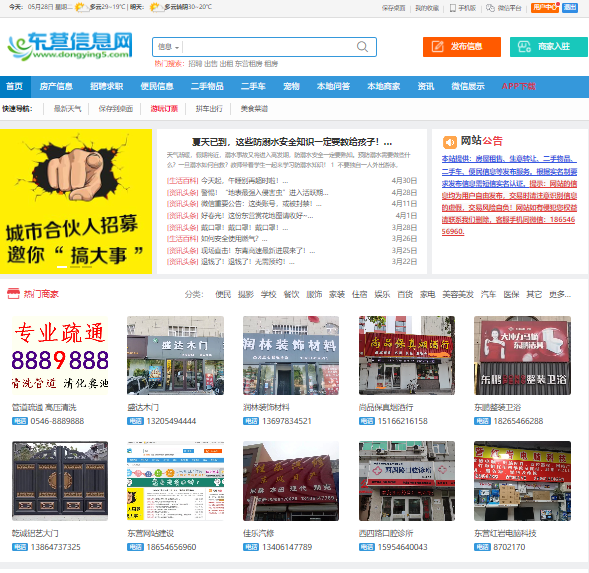Click the 游玩订票 quick nav link
Image resolution: width=589 pixels, height=573 pixels.
(164, 109)
